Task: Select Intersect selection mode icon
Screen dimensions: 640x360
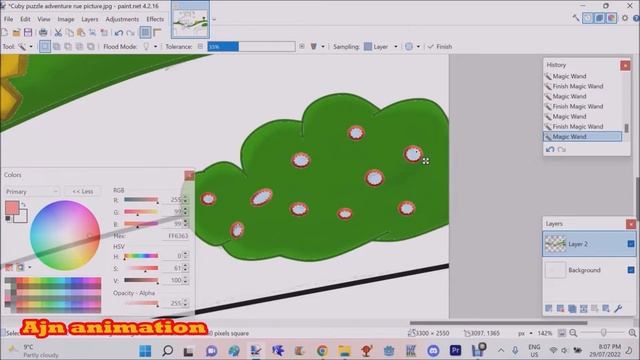Action: 79,47
